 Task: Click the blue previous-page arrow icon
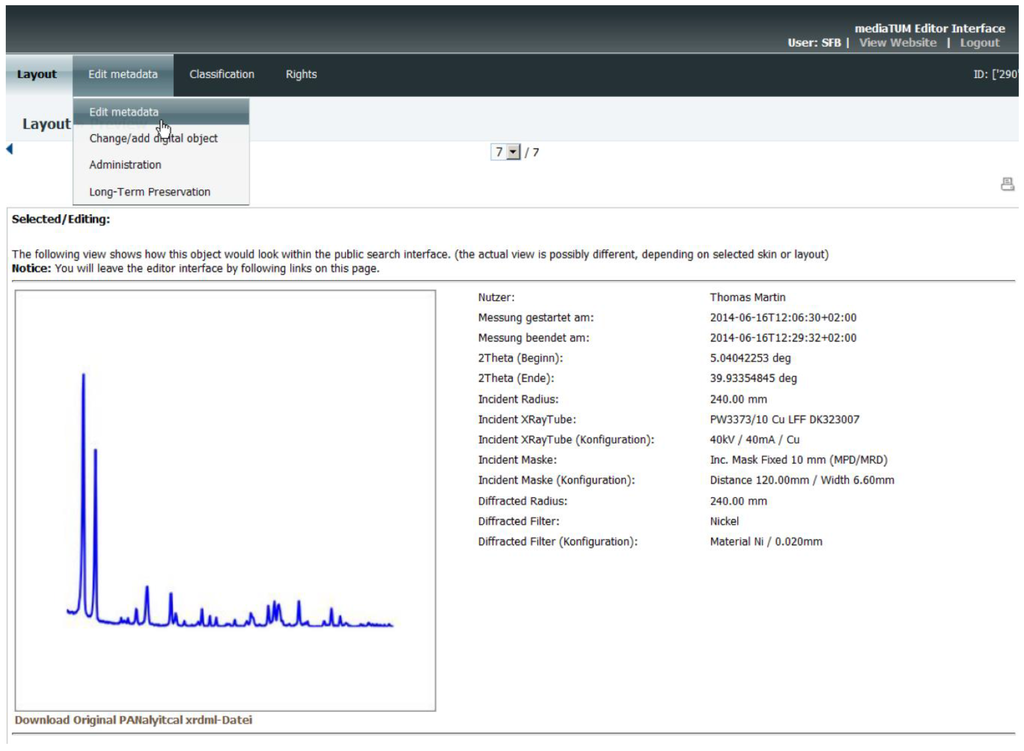click(x=10, y=150)
